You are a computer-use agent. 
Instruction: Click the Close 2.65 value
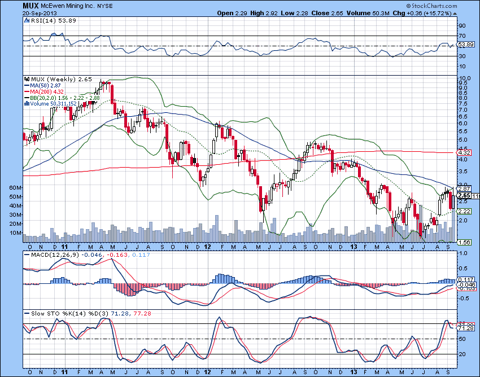click(x=327, y=13)
